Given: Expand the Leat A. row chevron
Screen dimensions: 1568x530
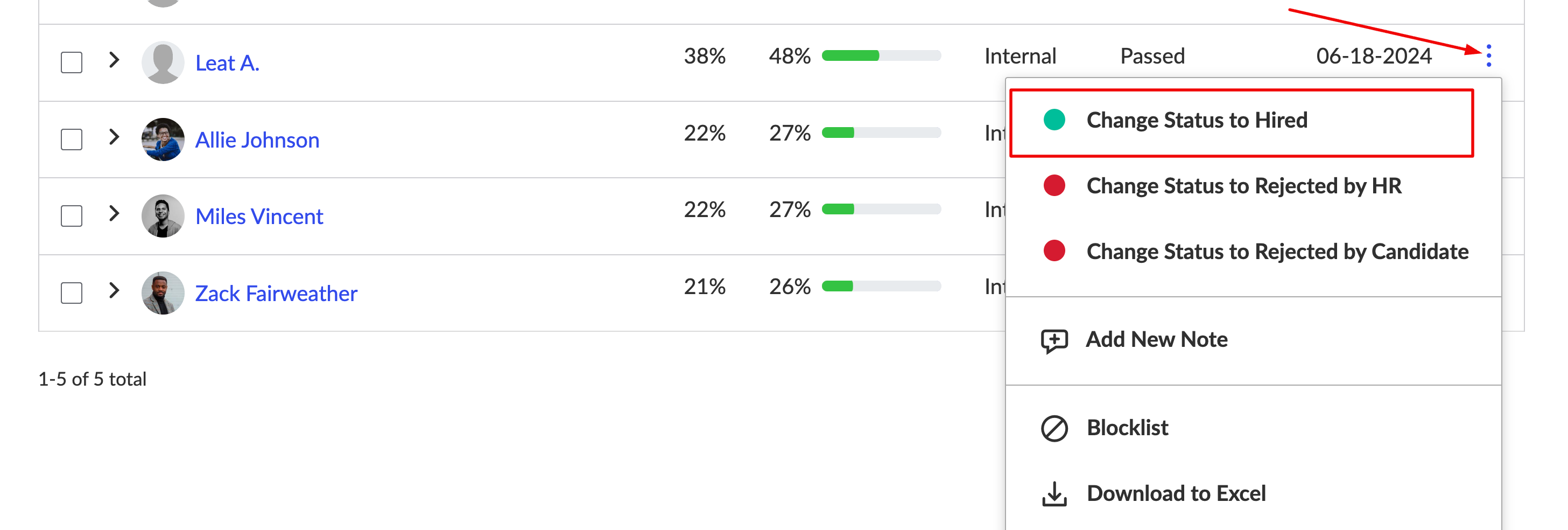Looking at the screenshot, I should (114, 60).
